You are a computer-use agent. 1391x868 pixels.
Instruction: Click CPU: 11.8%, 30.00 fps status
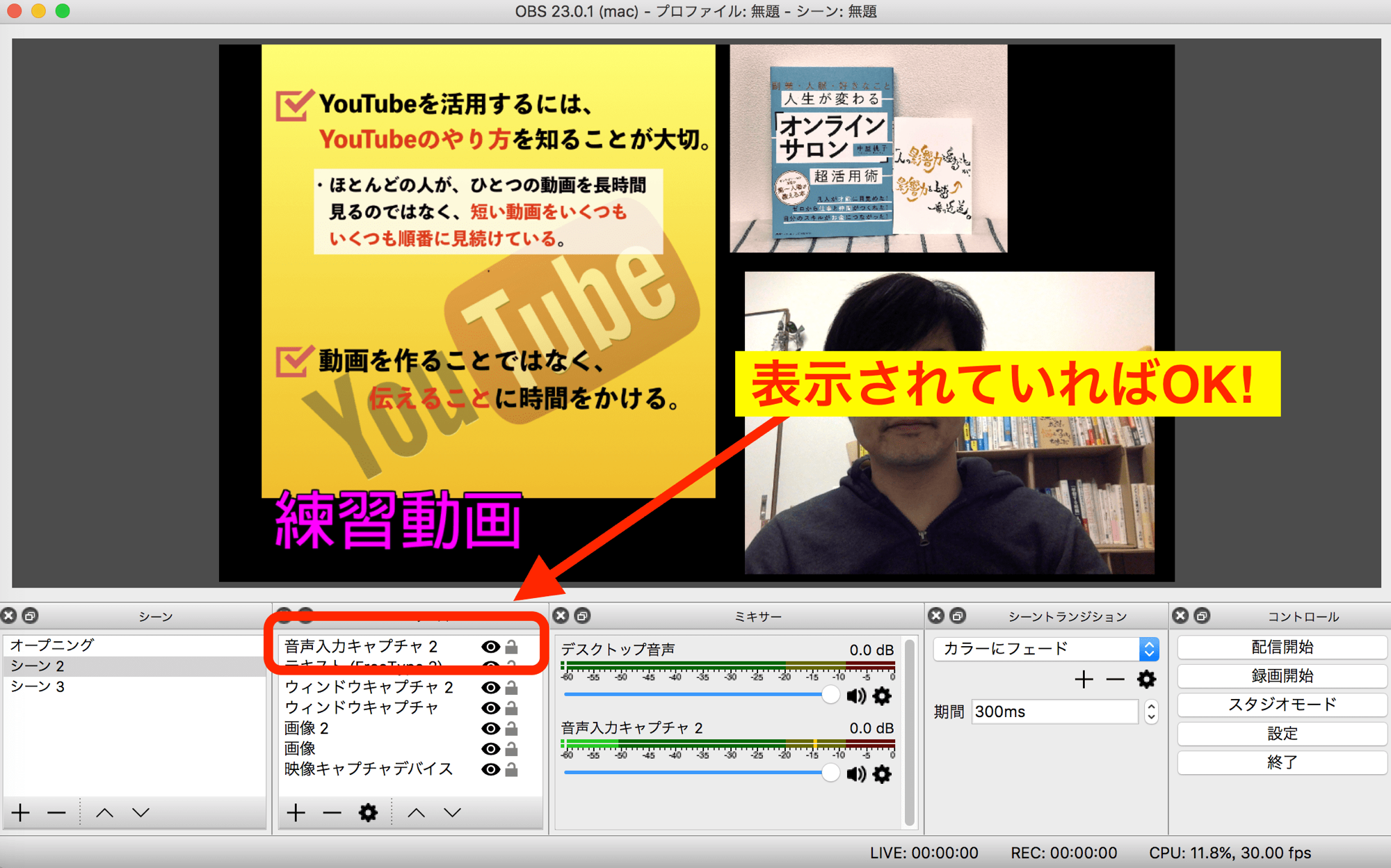click(1230, 853)
